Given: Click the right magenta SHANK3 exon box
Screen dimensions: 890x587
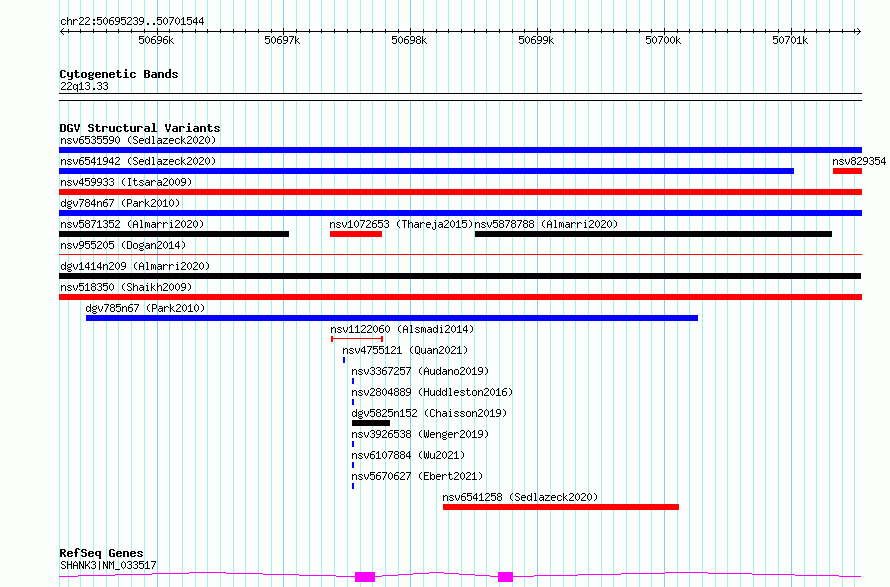Looking at the screenshot, I should 505,577.
